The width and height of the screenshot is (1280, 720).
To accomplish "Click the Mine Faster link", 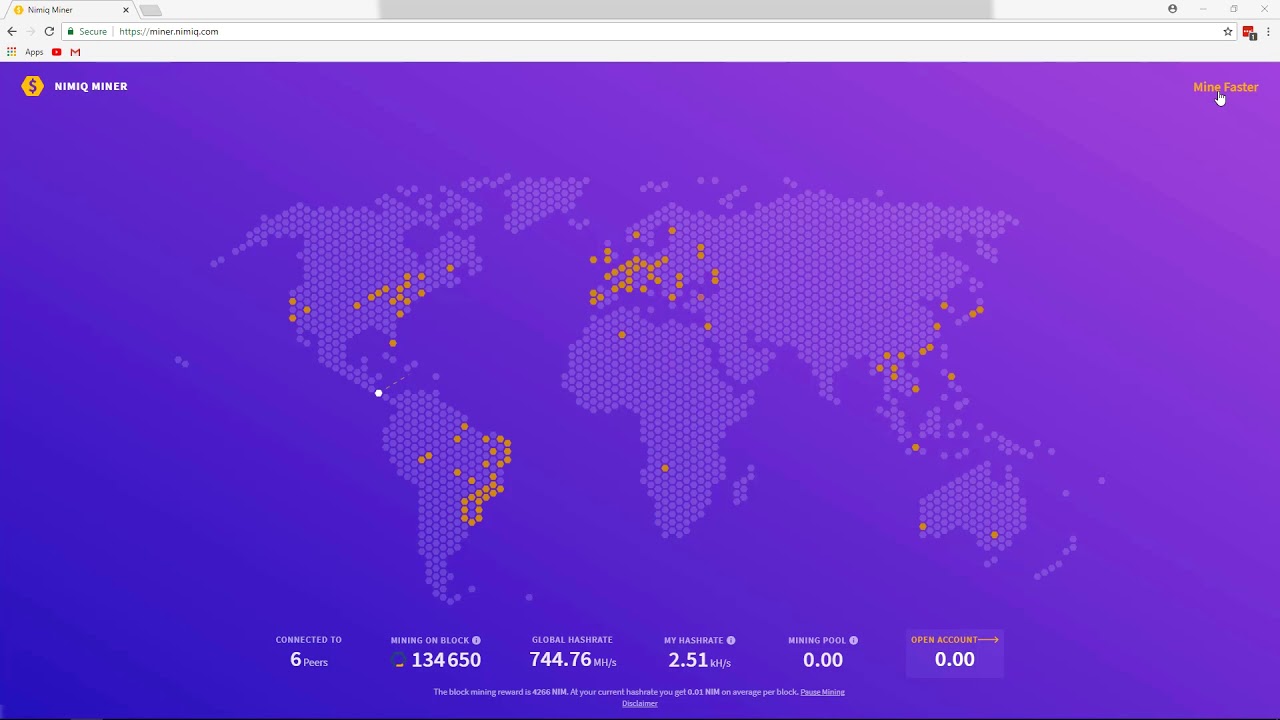I will tap(1225, 87).
